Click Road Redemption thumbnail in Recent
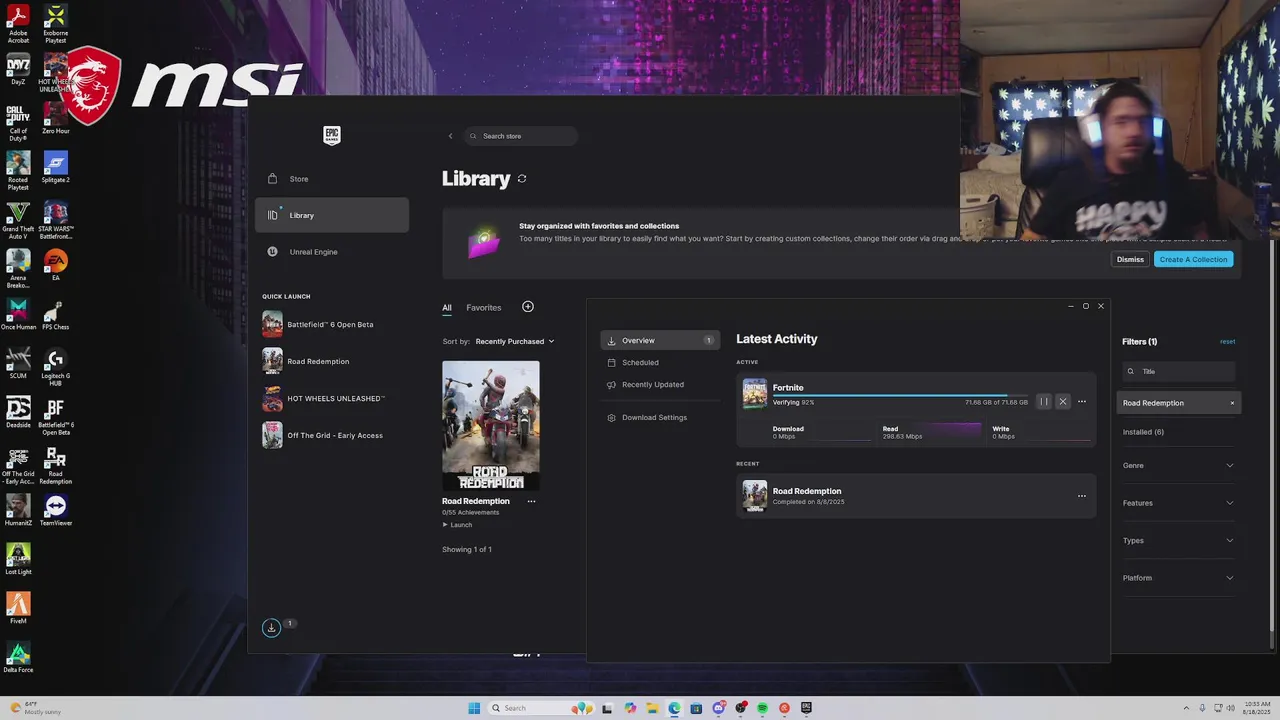Image resolution: width=1280 pixels, height=720 pixels. (755, 496)
